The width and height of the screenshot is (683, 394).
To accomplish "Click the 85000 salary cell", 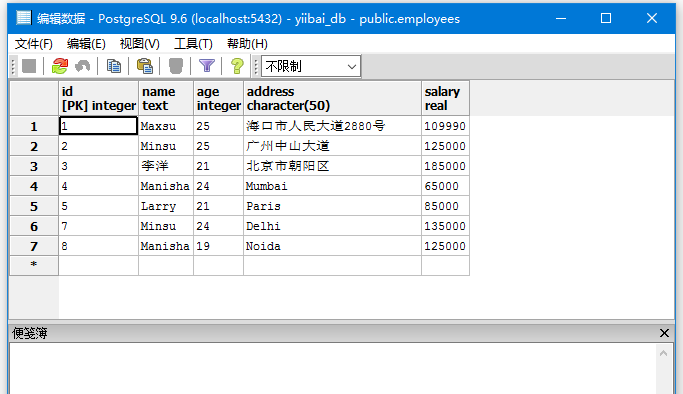I will 445,206.
